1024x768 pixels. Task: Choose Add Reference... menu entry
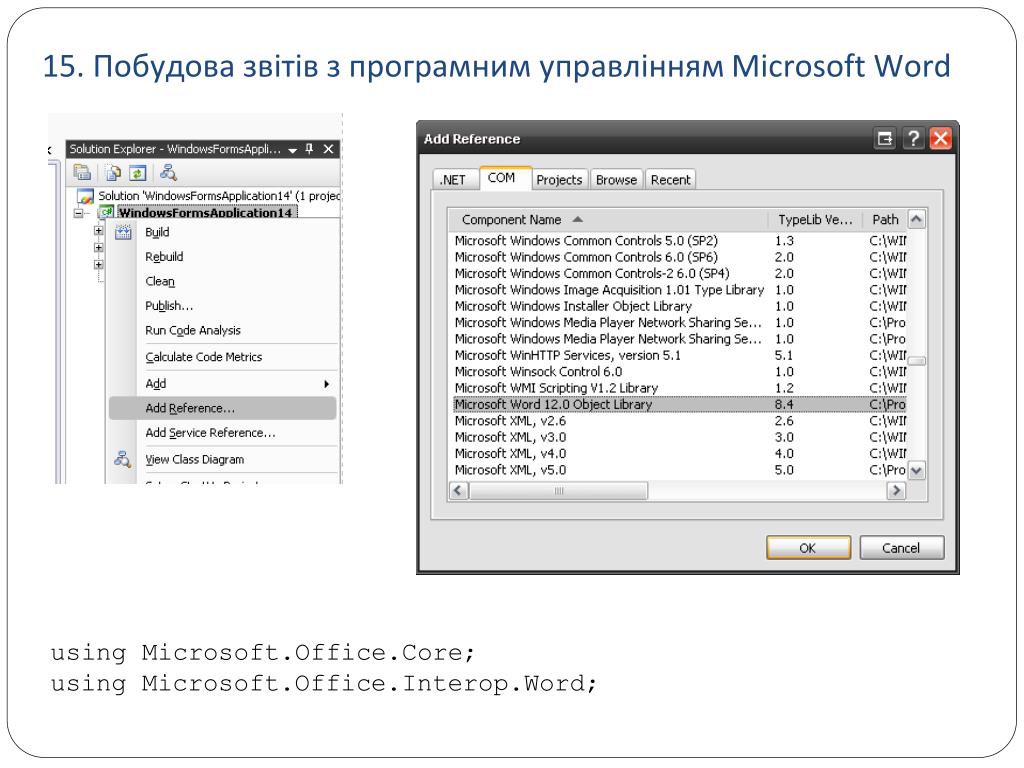pos(222,408)
